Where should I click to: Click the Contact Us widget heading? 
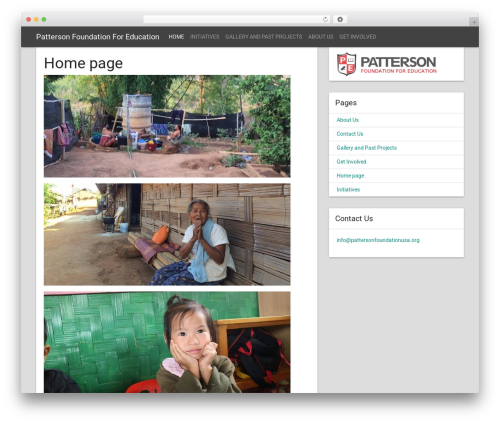[x=354, y=218]
